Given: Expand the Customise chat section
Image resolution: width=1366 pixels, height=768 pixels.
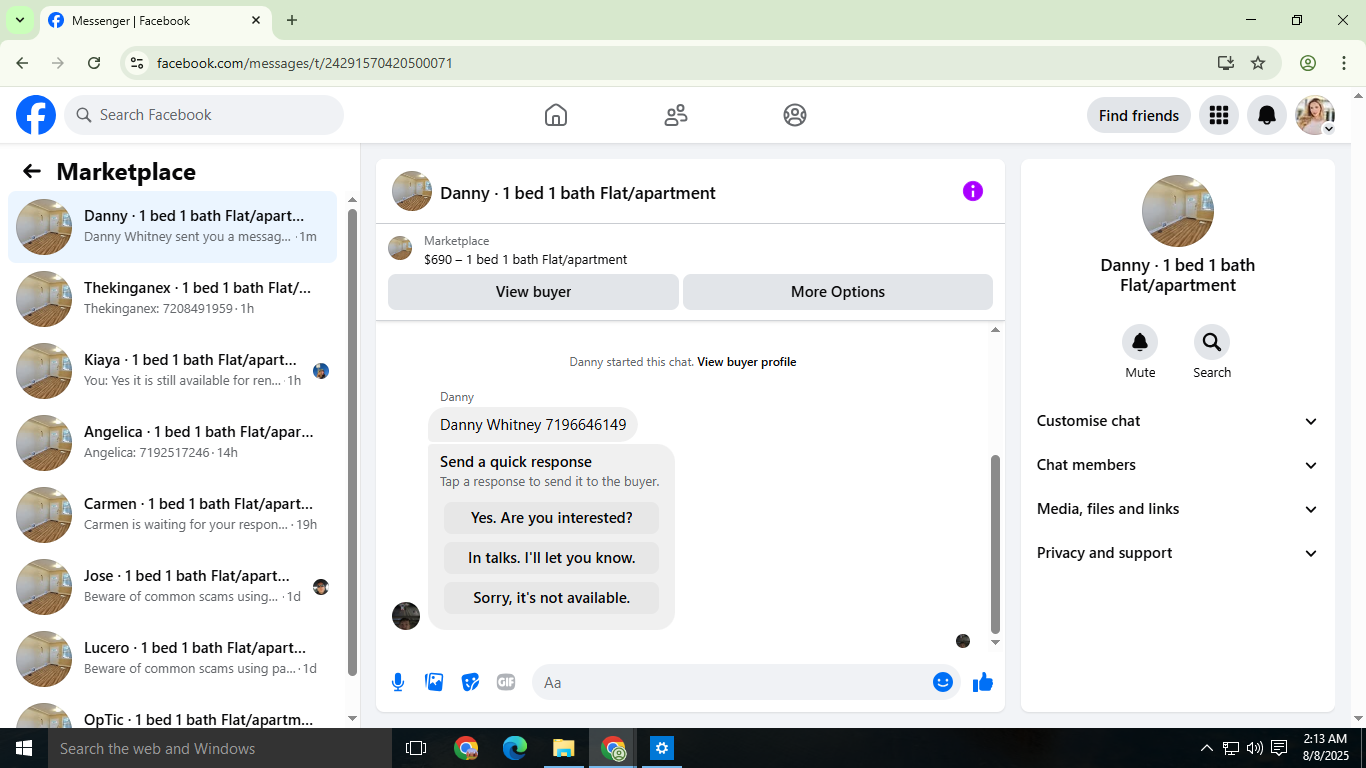Looking at the screenshot, I should tap(1178, 421).
